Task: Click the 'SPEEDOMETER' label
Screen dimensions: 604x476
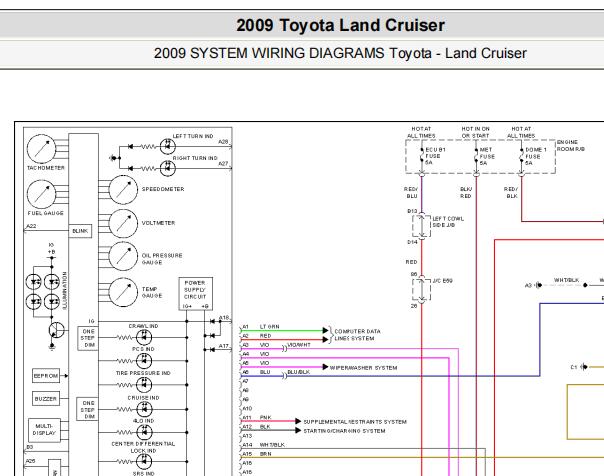Action: click(x=163, y=189)
